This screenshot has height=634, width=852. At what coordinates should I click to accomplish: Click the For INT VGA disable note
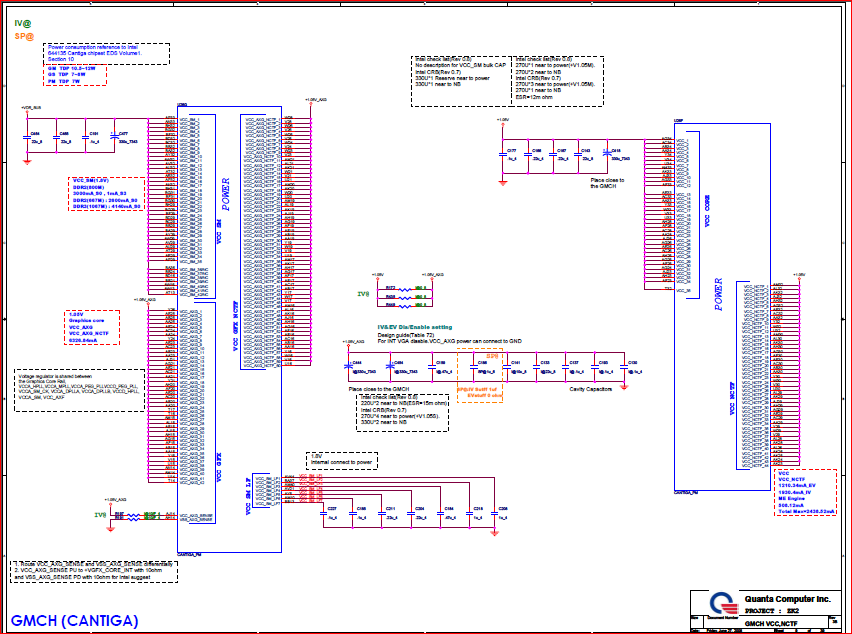tap(450, 341)
